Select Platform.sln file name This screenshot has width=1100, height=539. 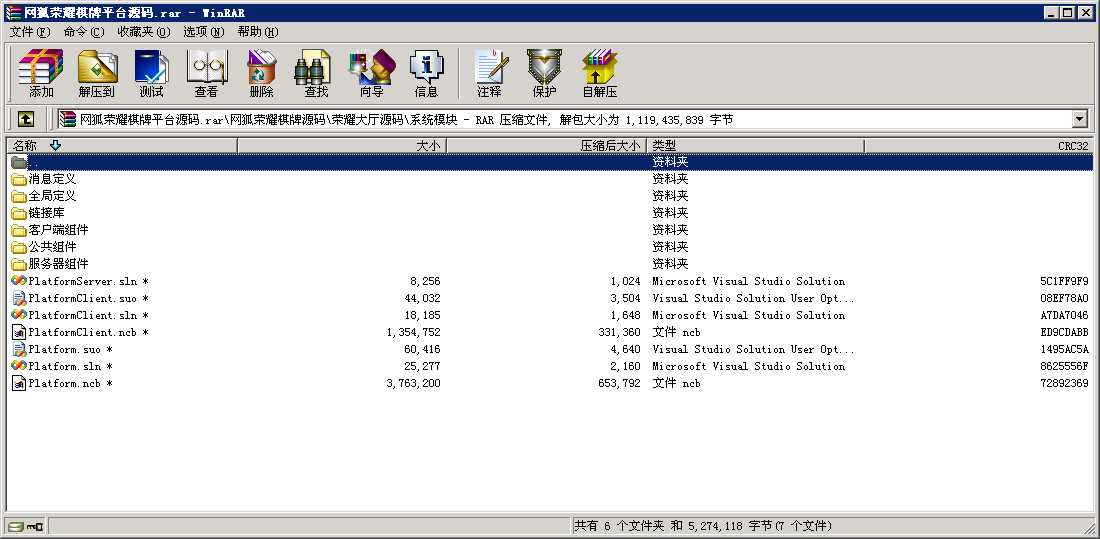(70, 366)
